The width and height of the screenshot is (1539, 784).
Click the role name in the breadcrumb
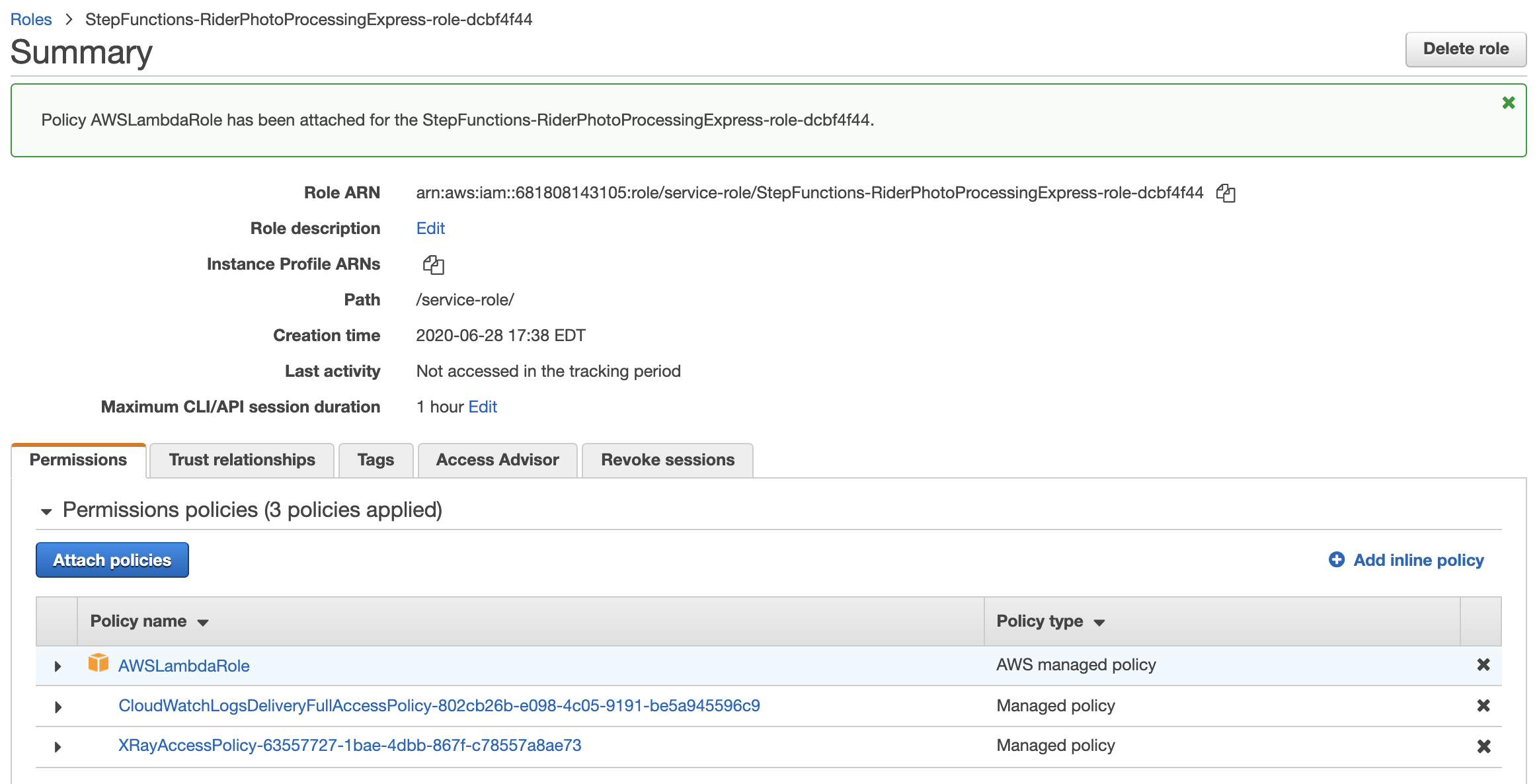tap(309, 19)
